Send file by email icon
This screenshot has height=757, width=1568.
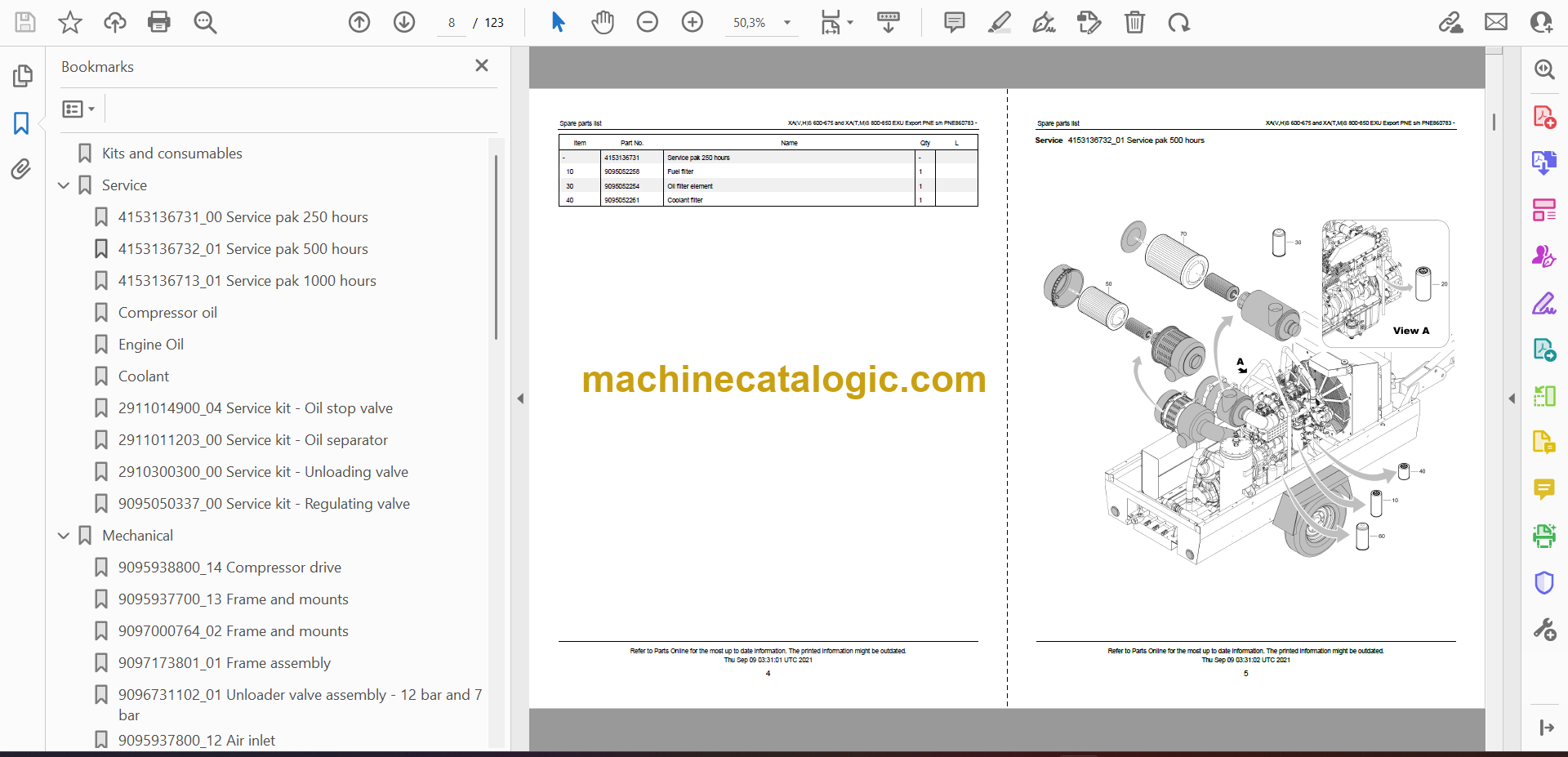tap(1496, 22)
